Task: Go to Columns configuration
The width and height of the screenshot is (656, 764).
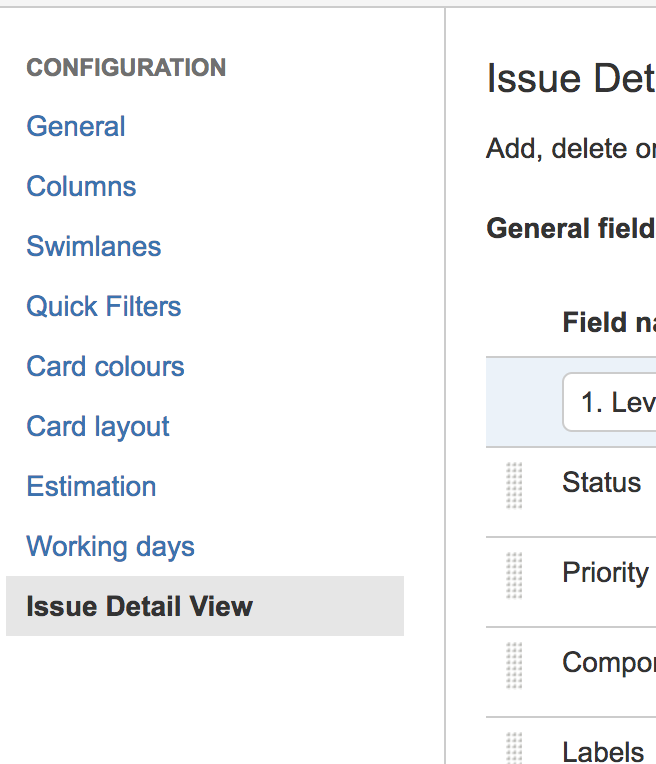Action: pyautogui.click(x=81, y=187)
